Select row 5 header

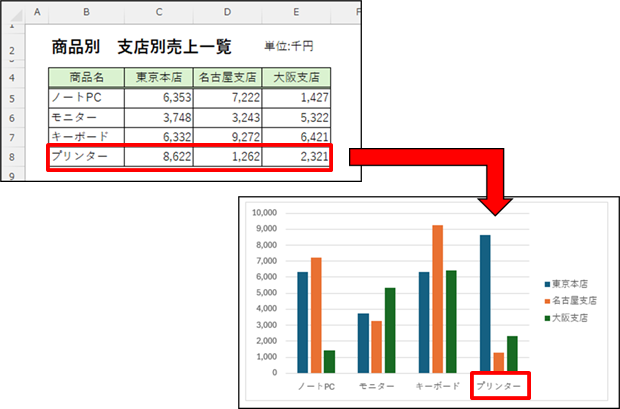click(x=11, y=98)
